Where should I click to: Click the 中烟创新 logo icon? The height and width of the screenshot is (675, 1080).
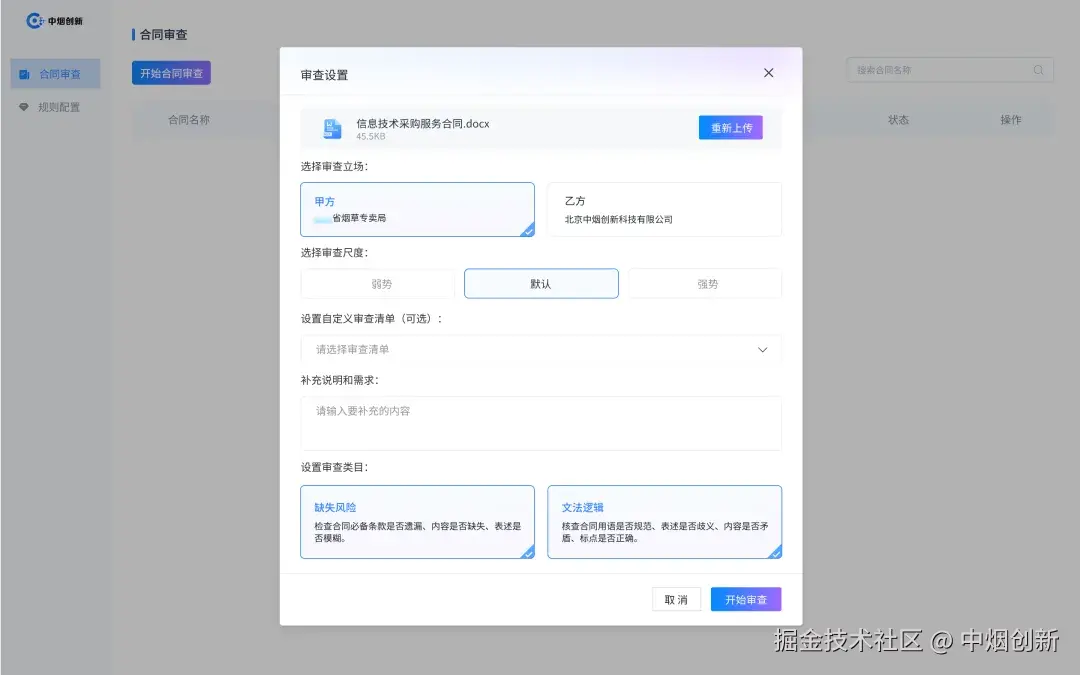click(36, 20)
